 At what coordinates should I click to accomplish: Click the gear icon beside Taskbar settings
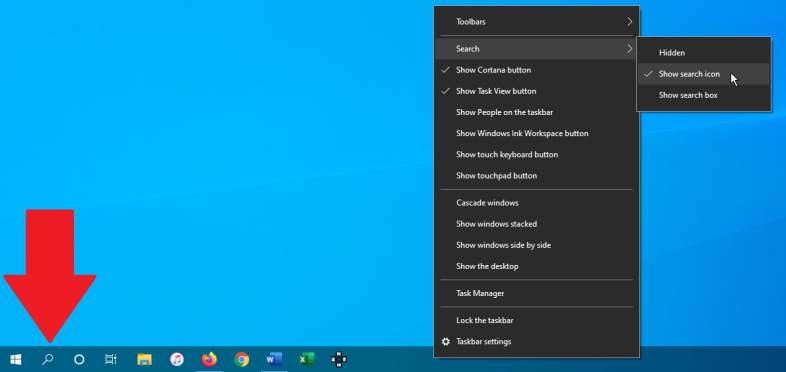pyautogui.click(x=446, y=342)
